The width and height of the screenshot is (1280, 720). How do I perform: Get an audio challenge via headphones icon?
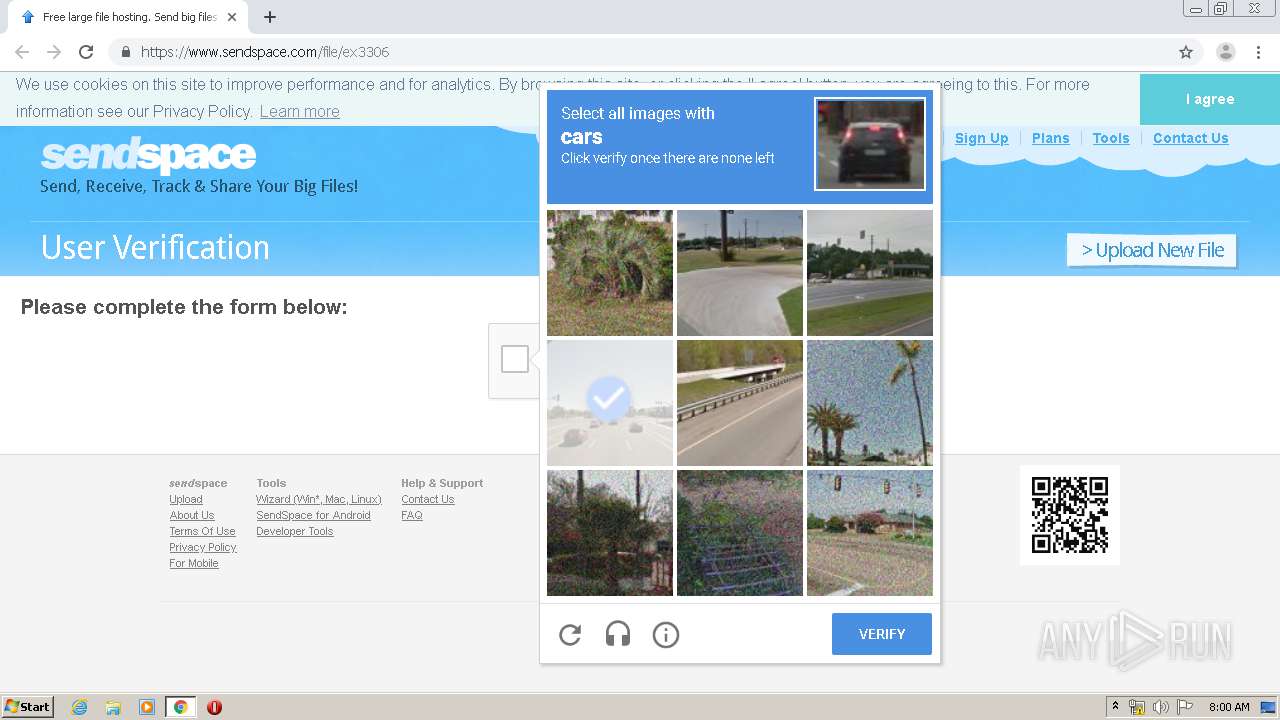click(x=618, y=634)
